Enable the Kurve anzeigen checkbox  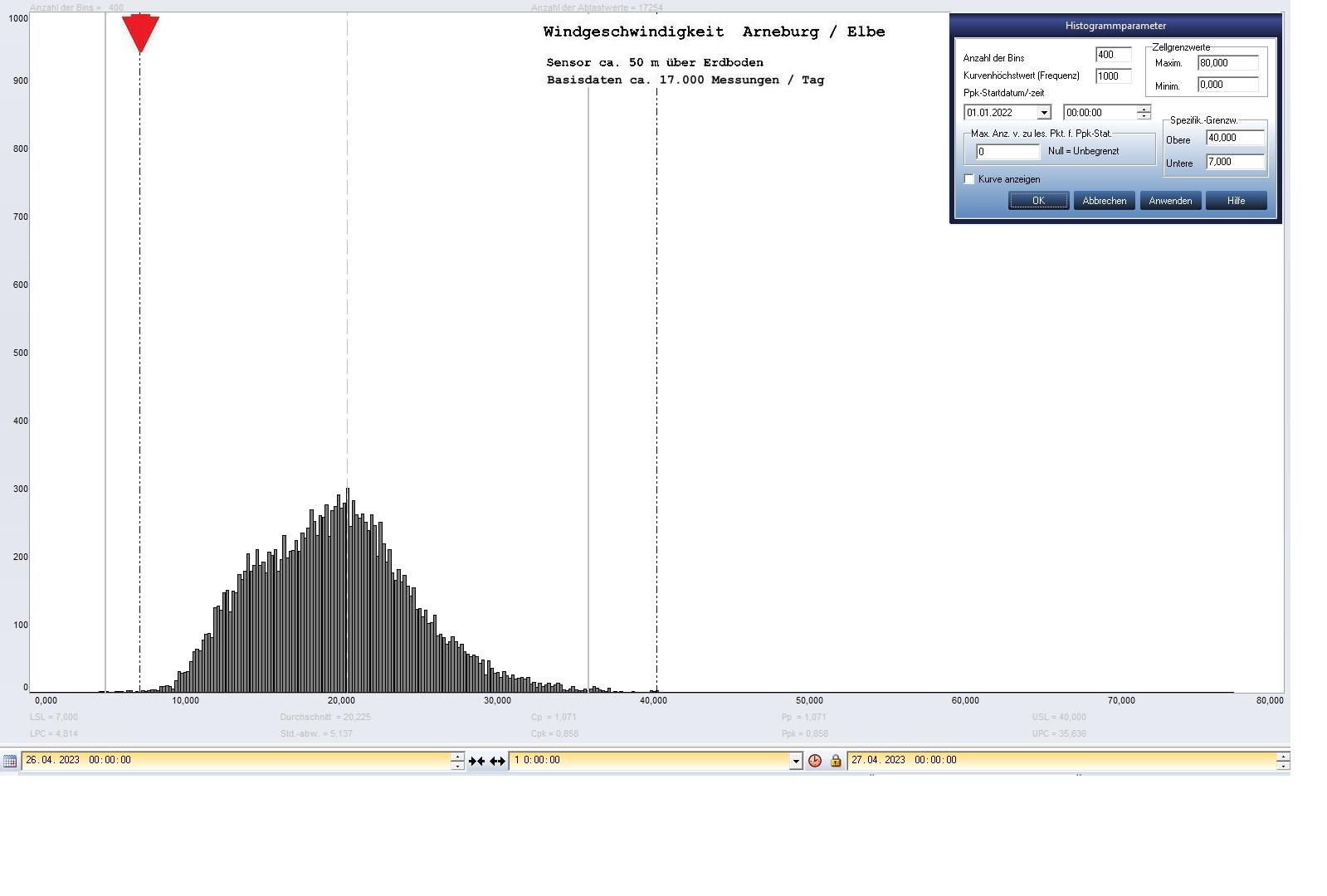click(x=968, y=179)
